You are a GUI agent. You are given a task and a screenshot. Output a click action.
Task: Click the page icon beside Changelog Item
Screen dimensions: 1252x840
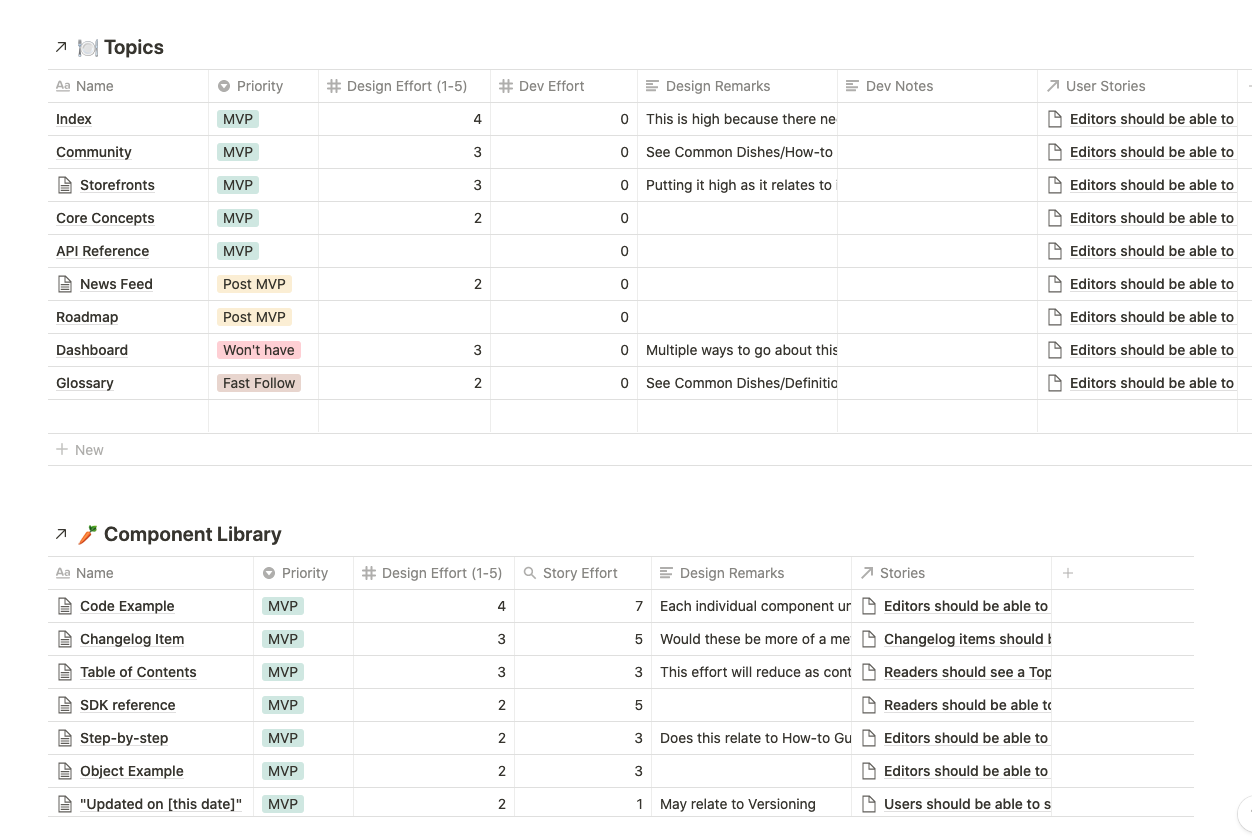(x=65, y=639)
